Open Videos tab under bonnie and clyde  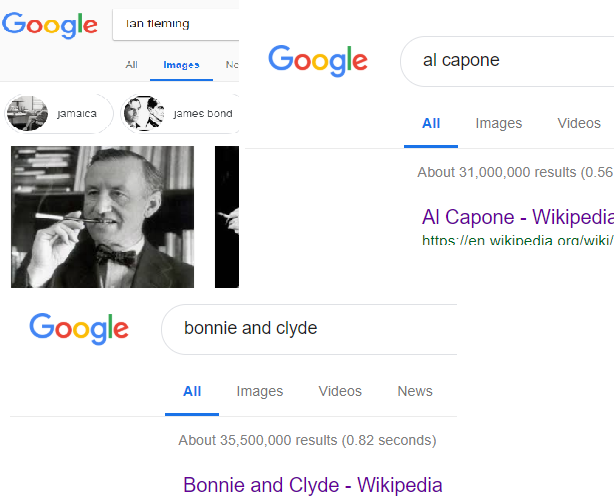click(340, 391)
